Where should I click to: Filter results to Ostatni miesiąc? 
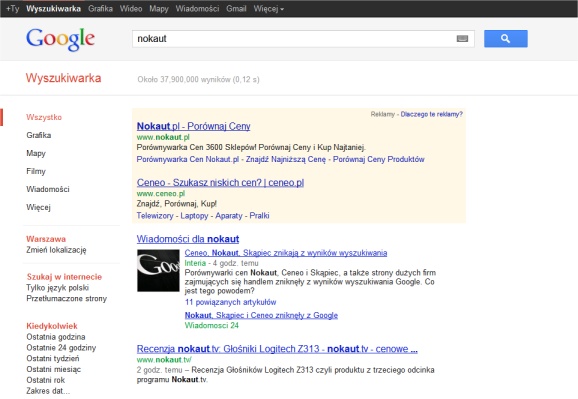53,369
